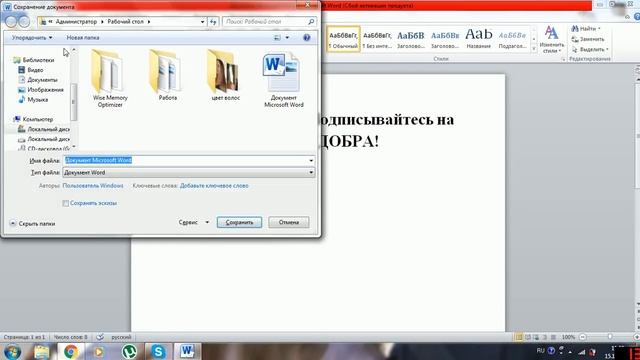Open File Explorer from the taskbar
The width and height of the screenshot is (640, 360).
point(41,351)
